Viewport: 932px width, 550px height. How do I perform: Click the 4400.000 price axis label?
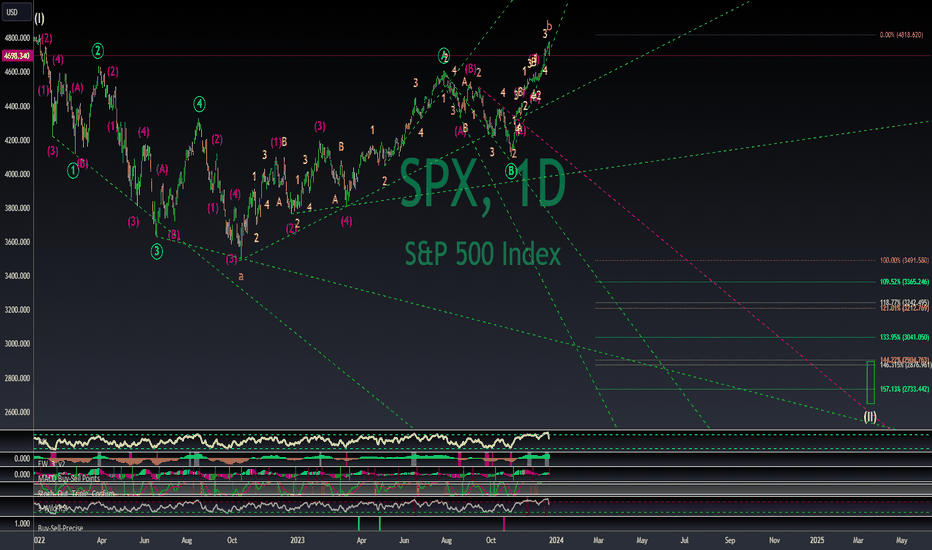click(17, 106)
